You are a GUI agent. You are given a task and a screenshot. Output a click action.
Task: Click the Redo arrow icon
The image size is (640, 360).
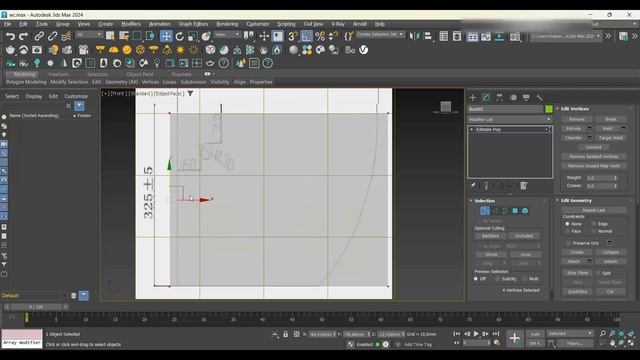24,36
